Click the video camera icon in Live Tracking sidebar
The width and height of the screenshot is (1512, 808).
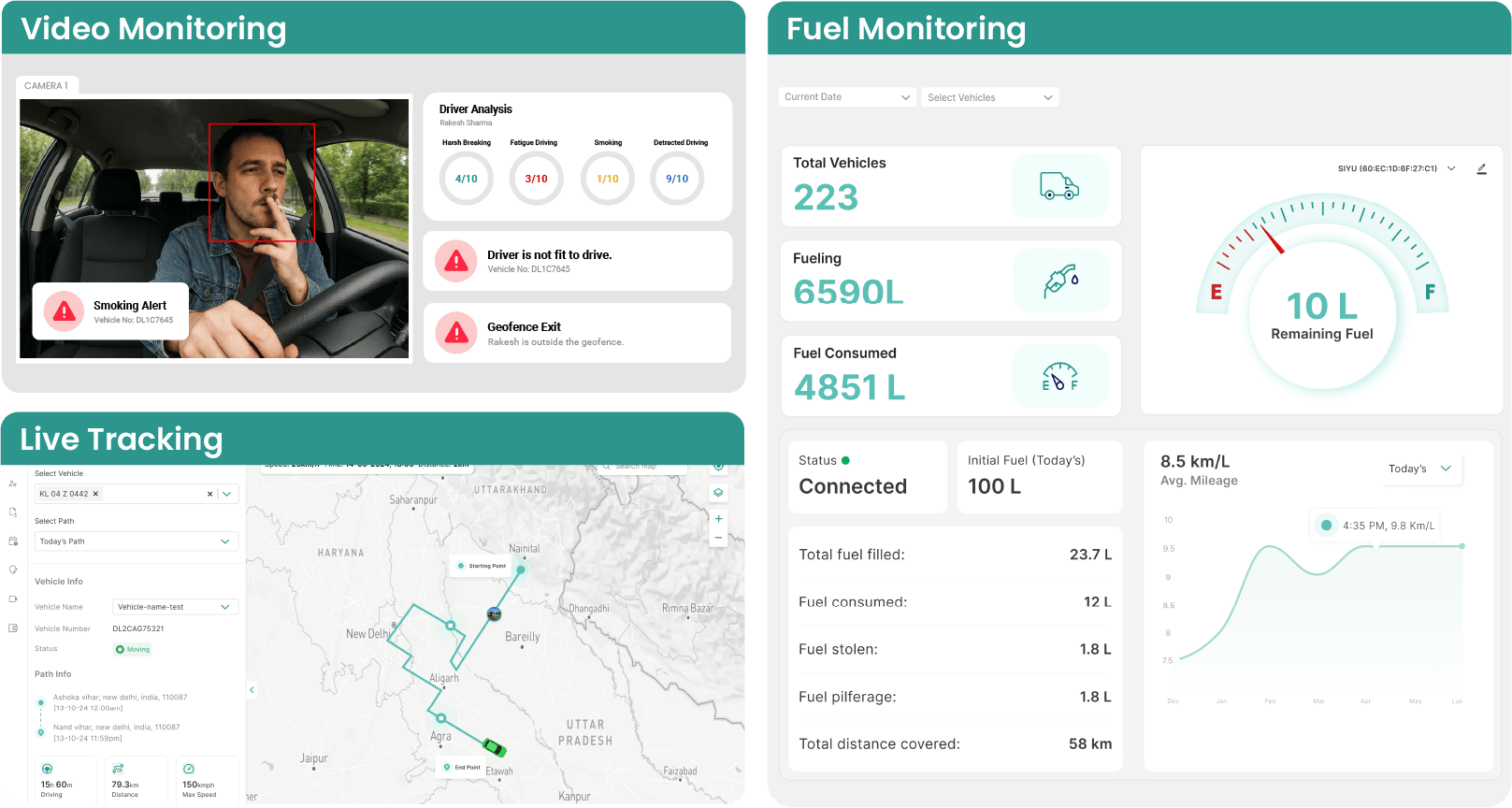[13, 599]
